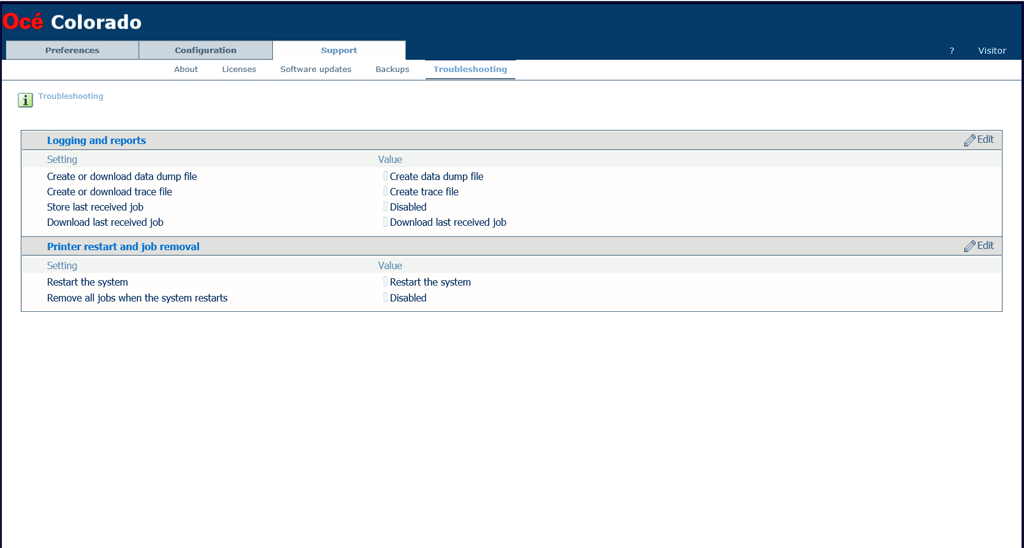
Task: Select the 'Download last received job' setting label
Action: pos(104,223)
